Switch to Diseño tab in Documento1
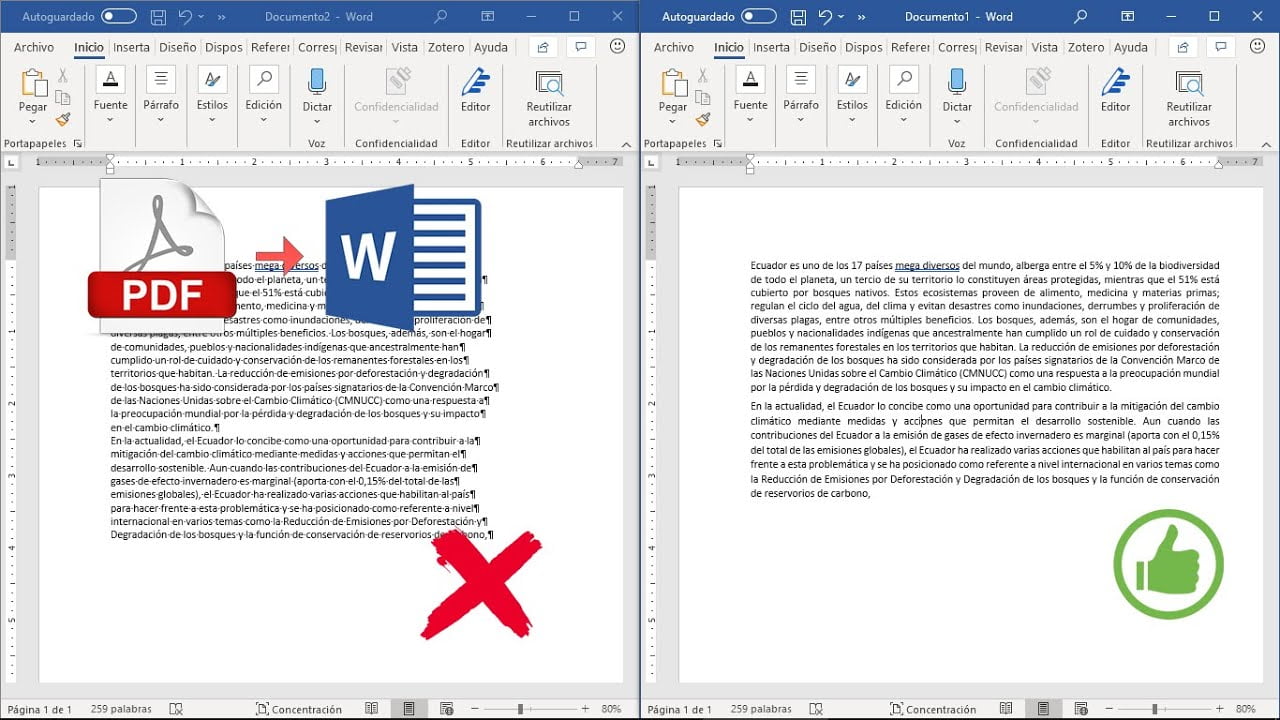1280x720 pixels. [818, 47]
